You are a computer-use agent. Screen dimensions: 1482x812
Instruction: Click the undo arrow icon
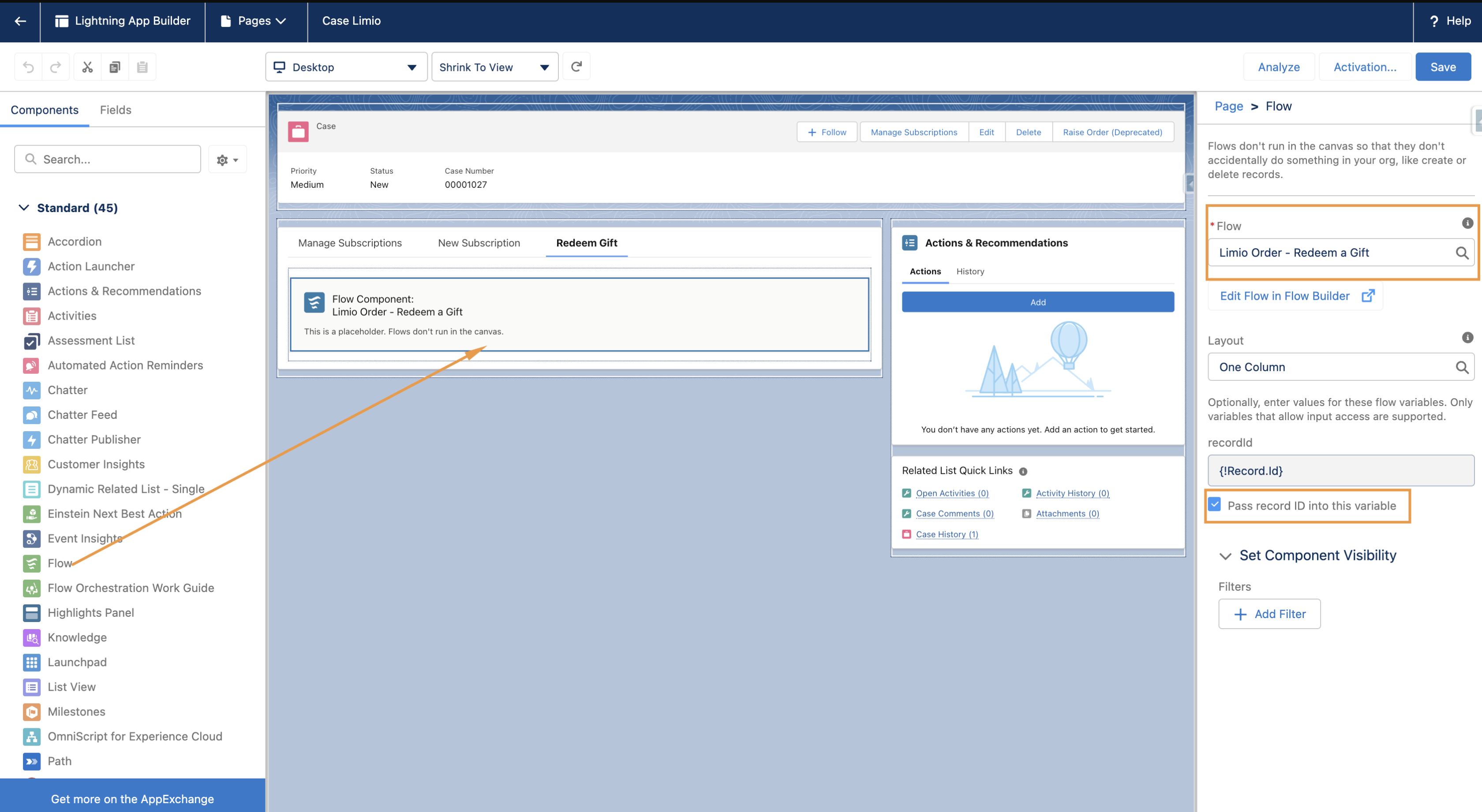(28, 67)
